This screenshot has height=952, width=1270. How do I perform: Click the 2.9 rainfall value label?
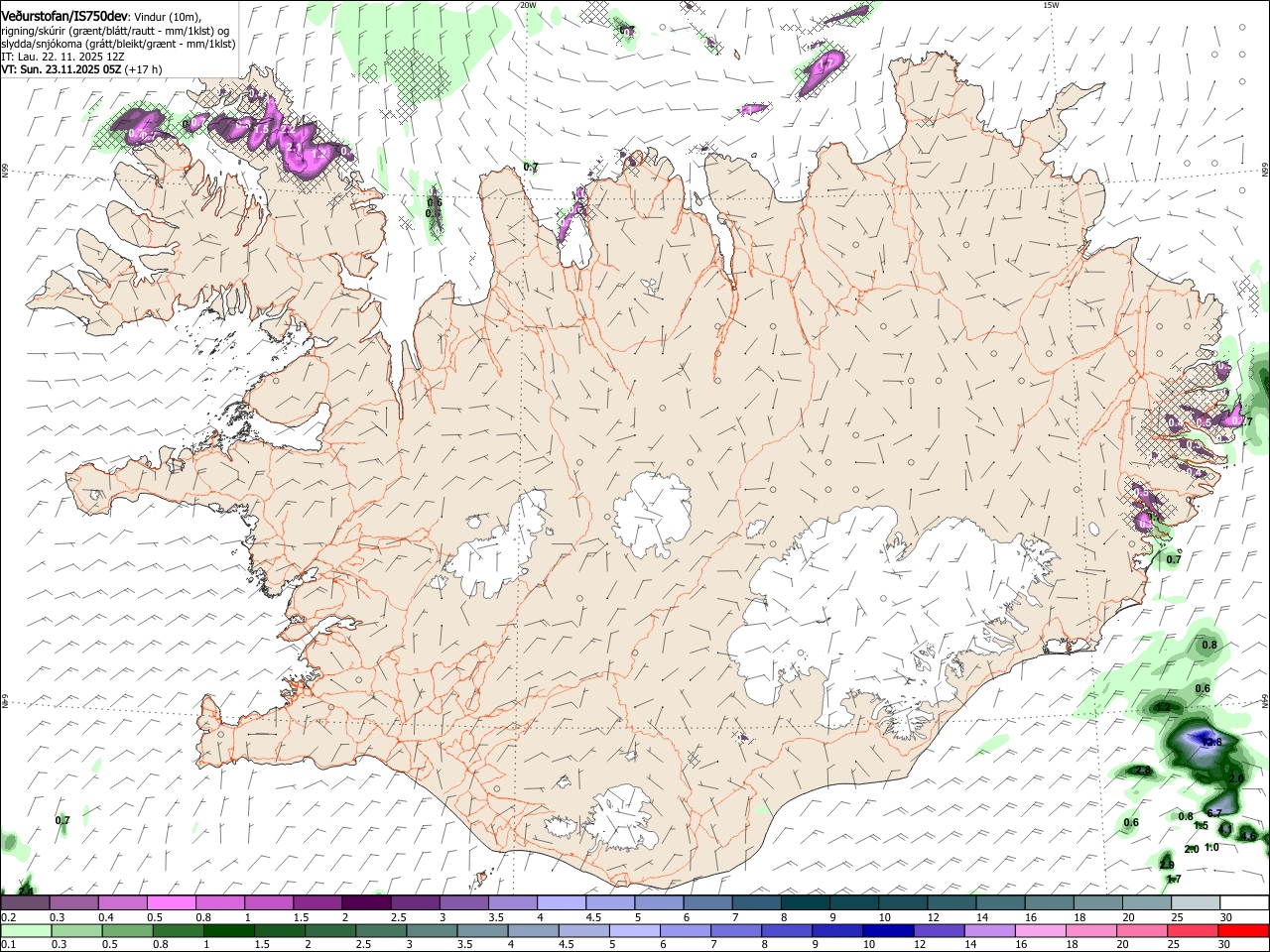point(1167,865)
